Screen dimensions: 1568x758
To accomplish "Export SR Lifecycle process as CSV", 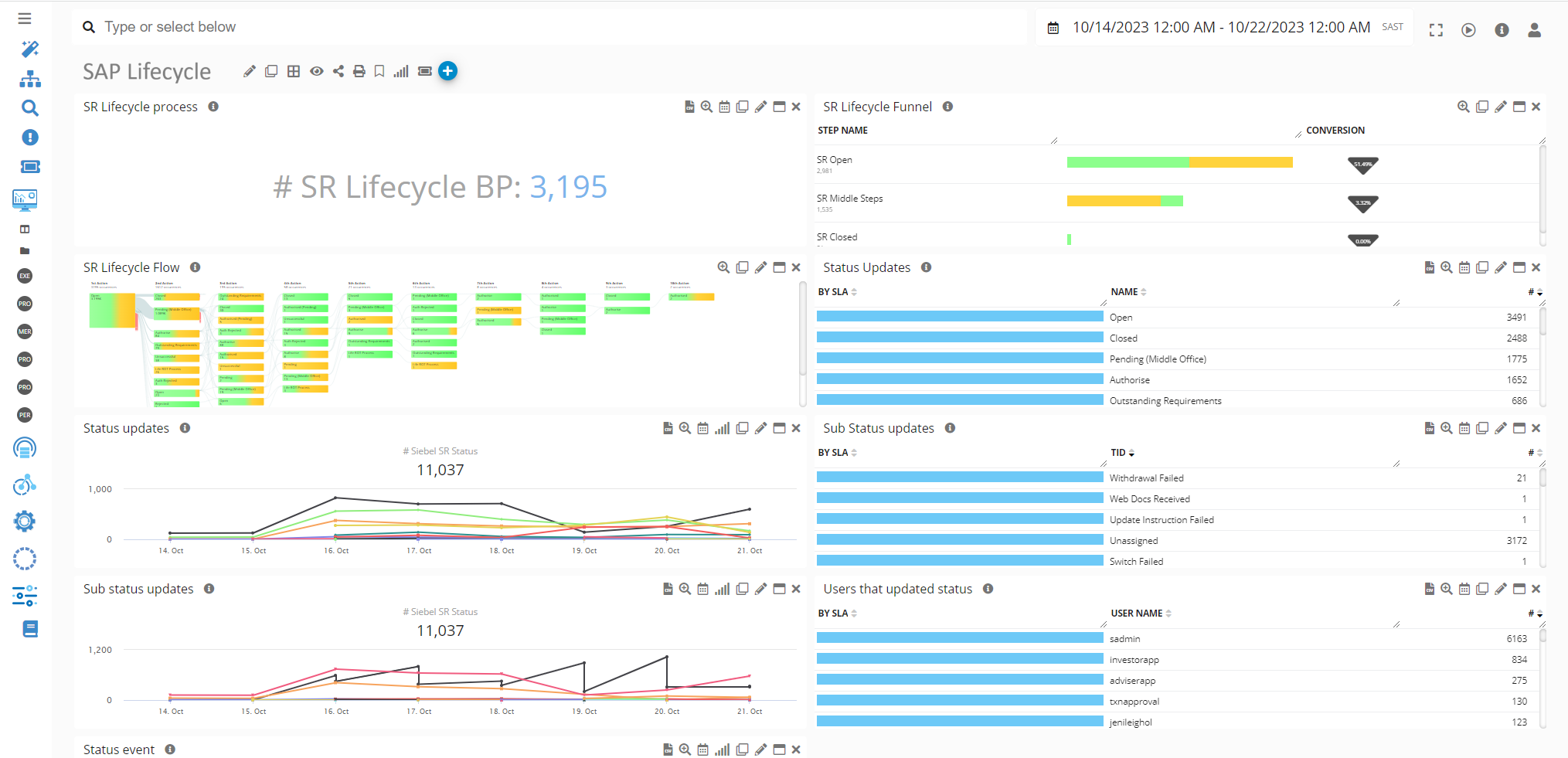I will click(689, 107).
